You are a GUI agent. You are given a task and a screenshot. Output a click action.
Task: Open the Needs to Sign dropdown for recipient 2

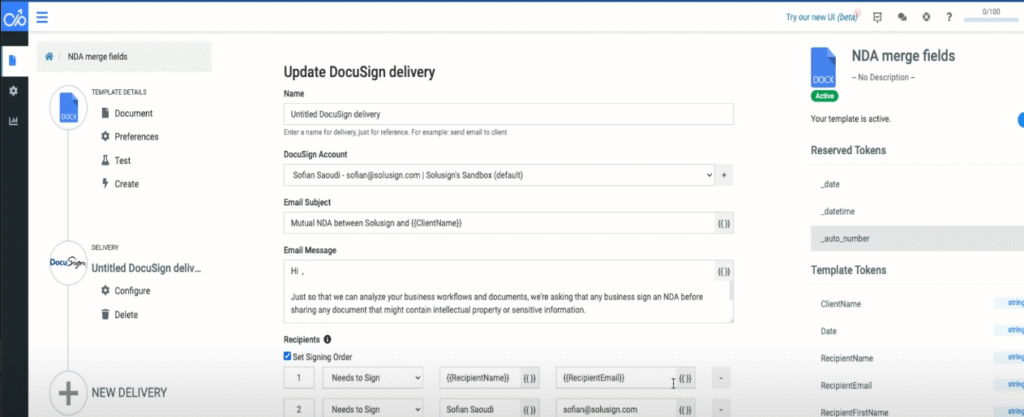tap(373, 409)
